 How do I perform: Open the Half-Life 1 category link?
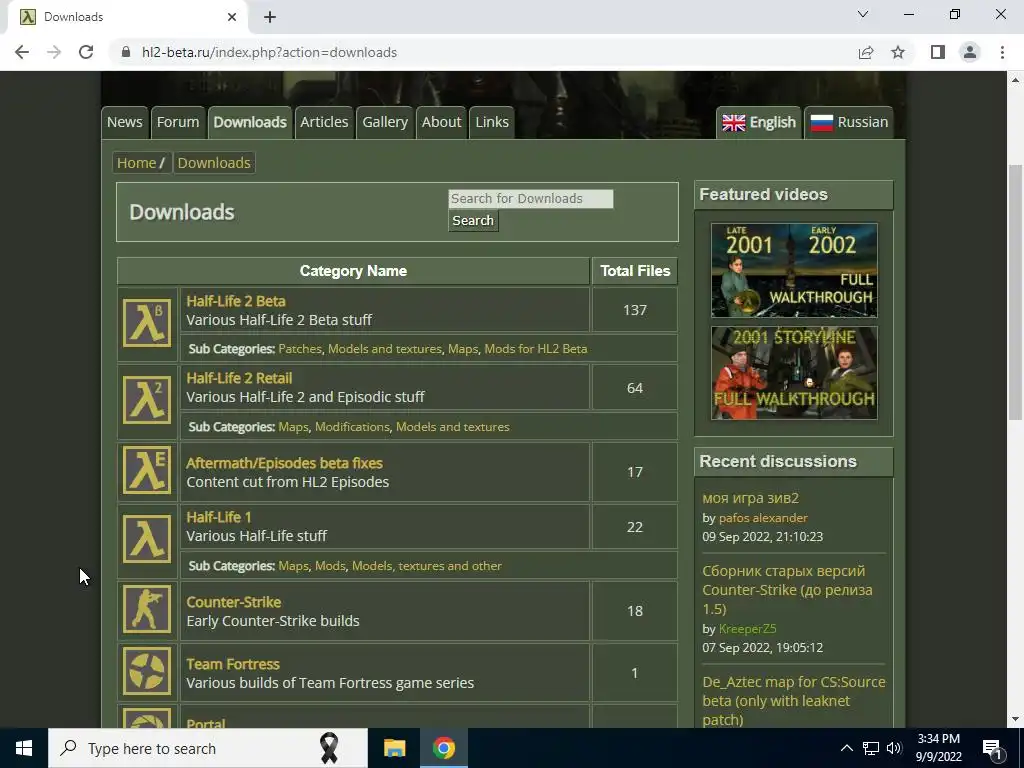tap(219, 517)
